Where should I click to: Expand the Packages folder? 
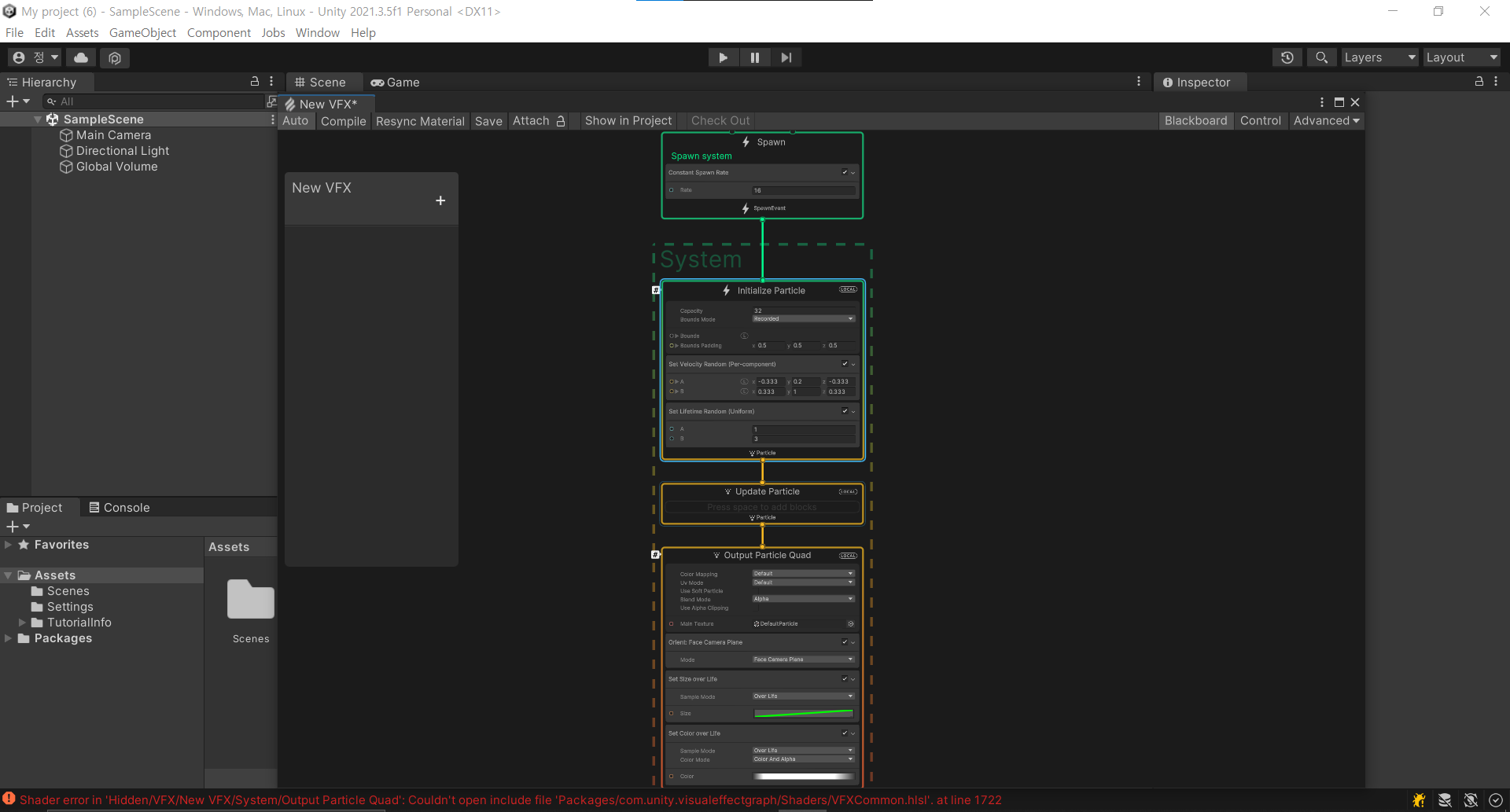pos(8,638)
